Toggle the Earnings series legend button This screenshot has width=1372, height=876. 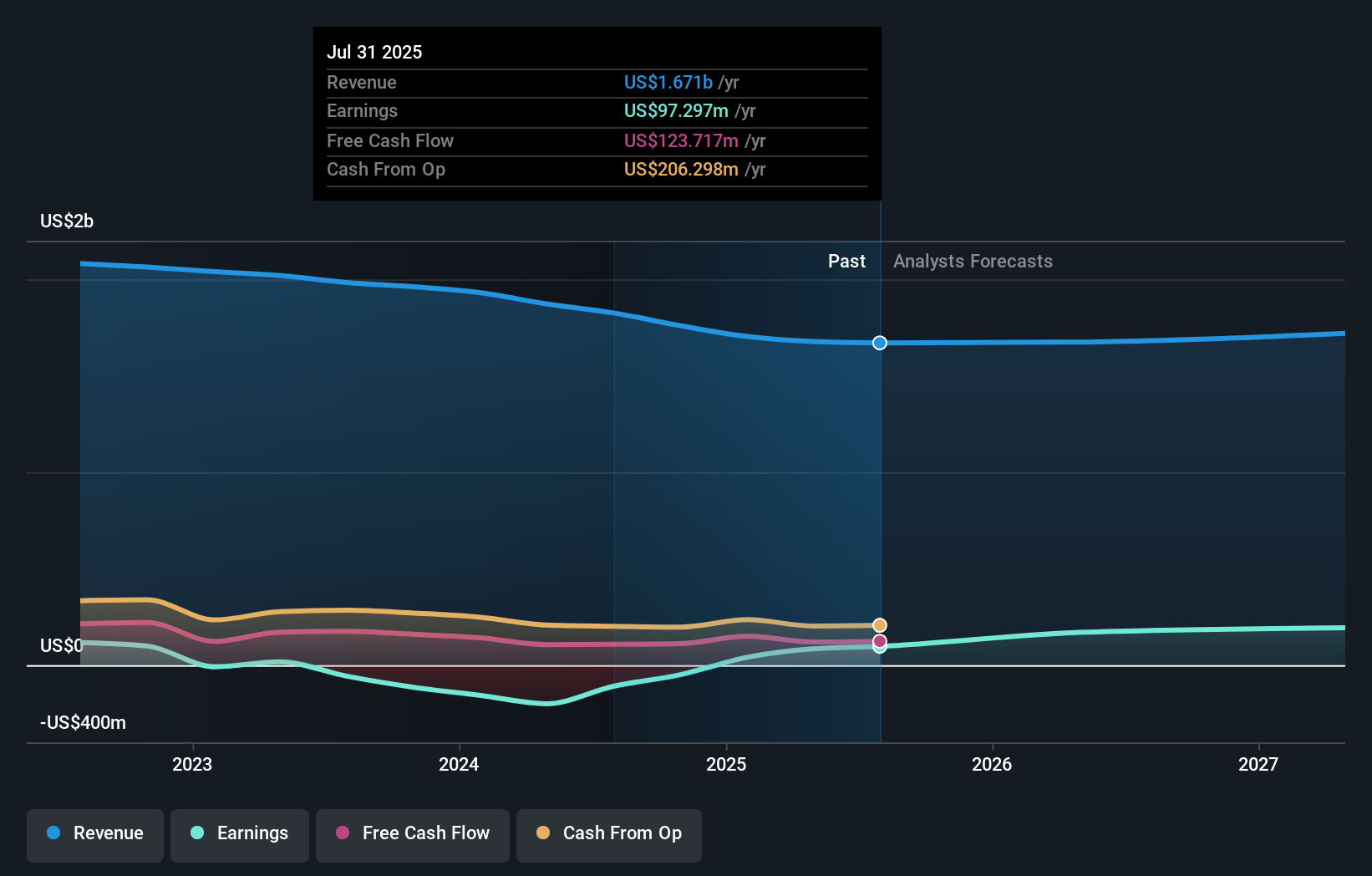[x=240, y=834]
